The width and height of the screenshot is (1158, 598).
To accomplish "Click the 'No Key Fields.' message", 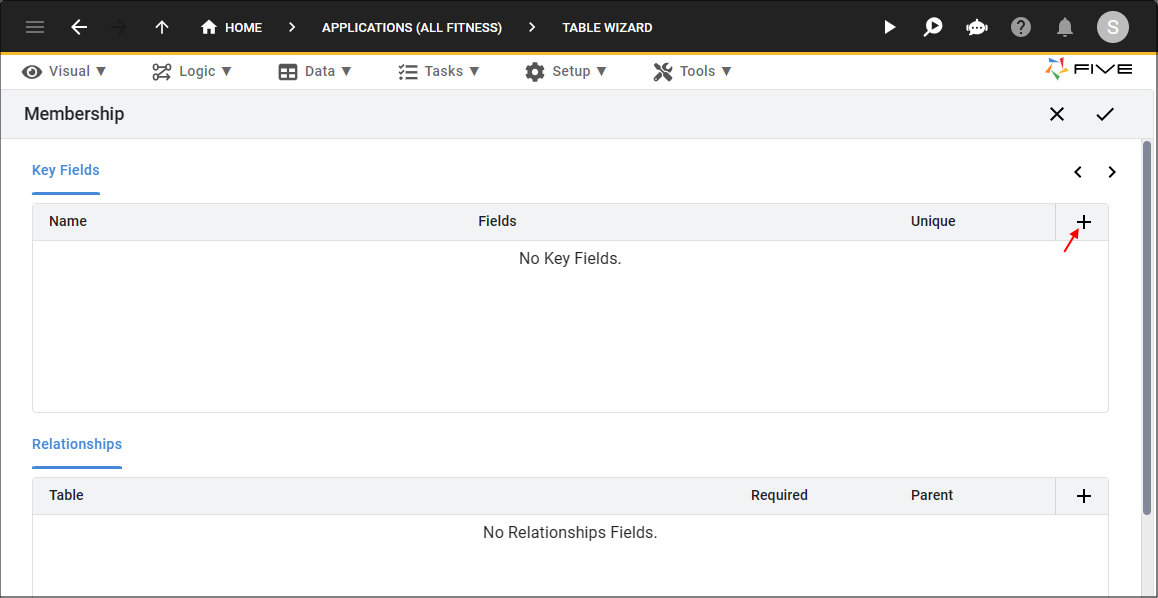I will click(x=570, y=259).
